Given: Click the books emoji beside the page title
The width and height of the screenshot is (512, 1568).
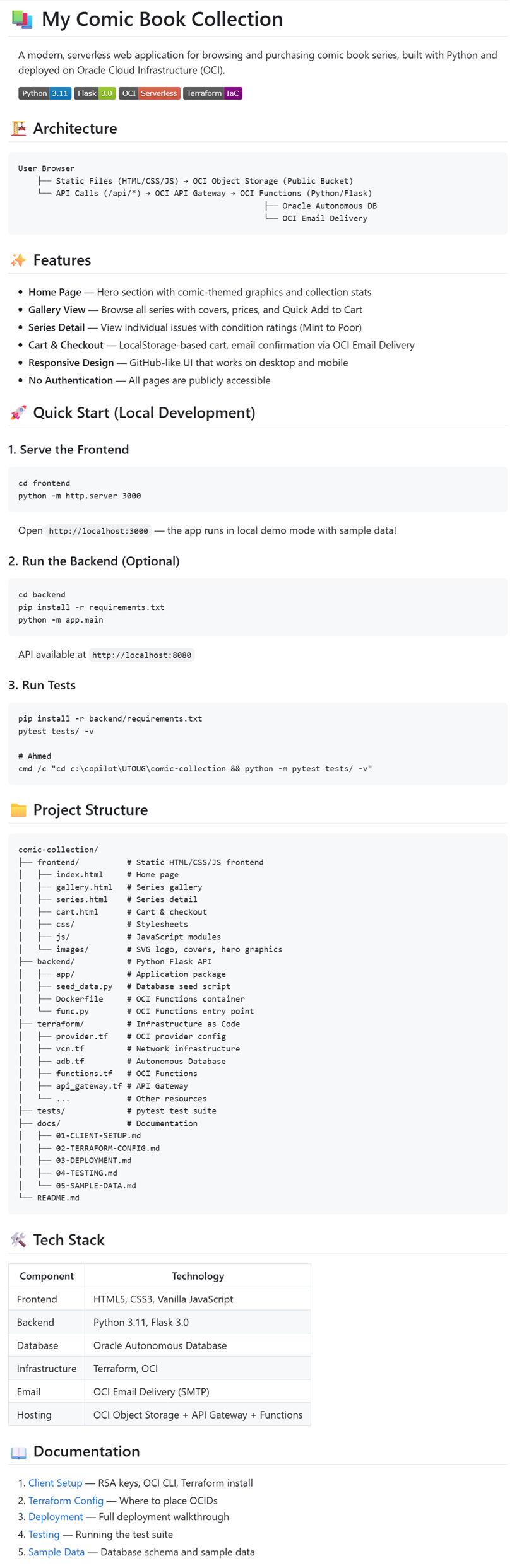Looking at the screenshot, I should click(22, 20).
